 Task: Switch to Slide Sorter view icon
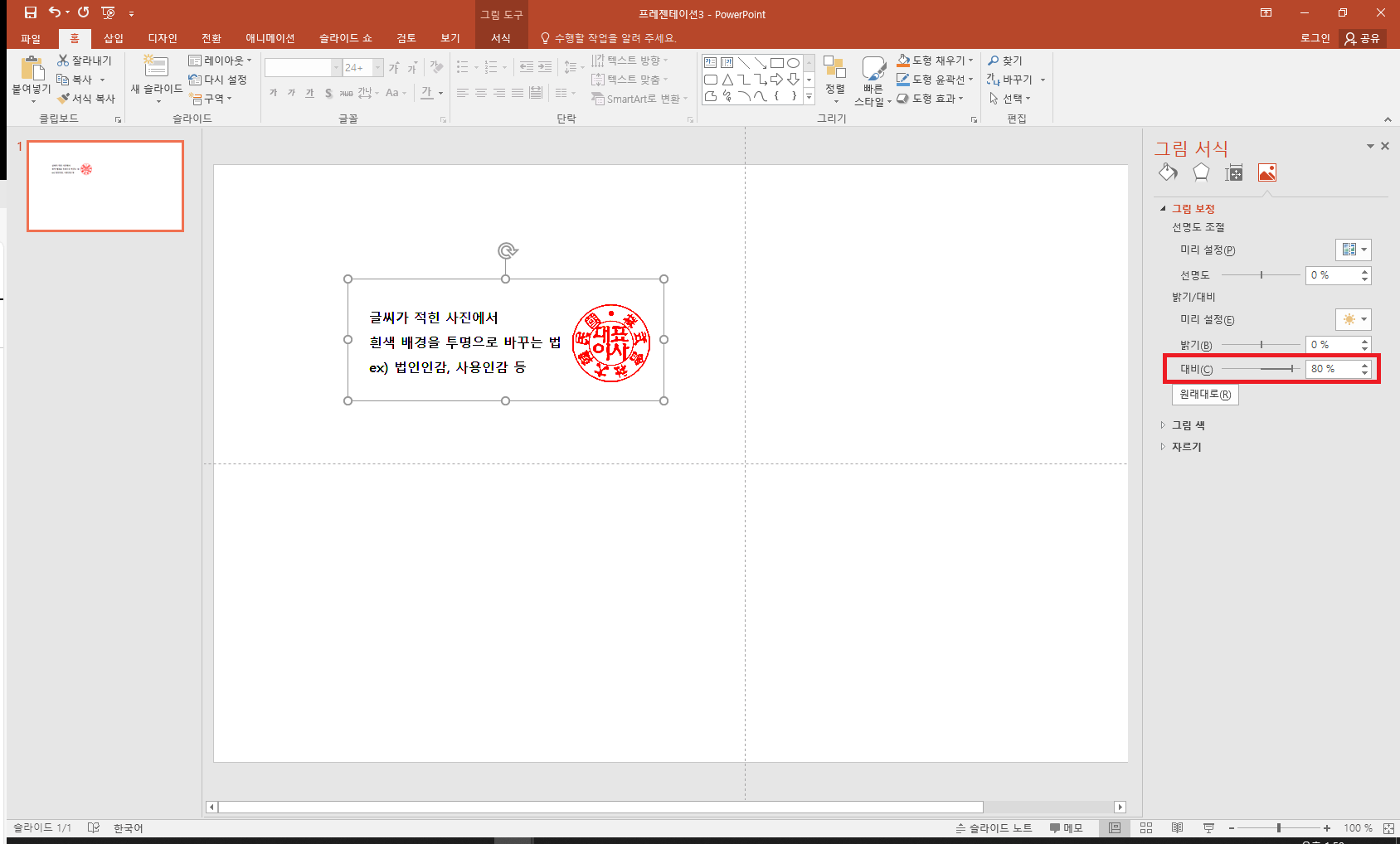click(x=1146, y=827)
